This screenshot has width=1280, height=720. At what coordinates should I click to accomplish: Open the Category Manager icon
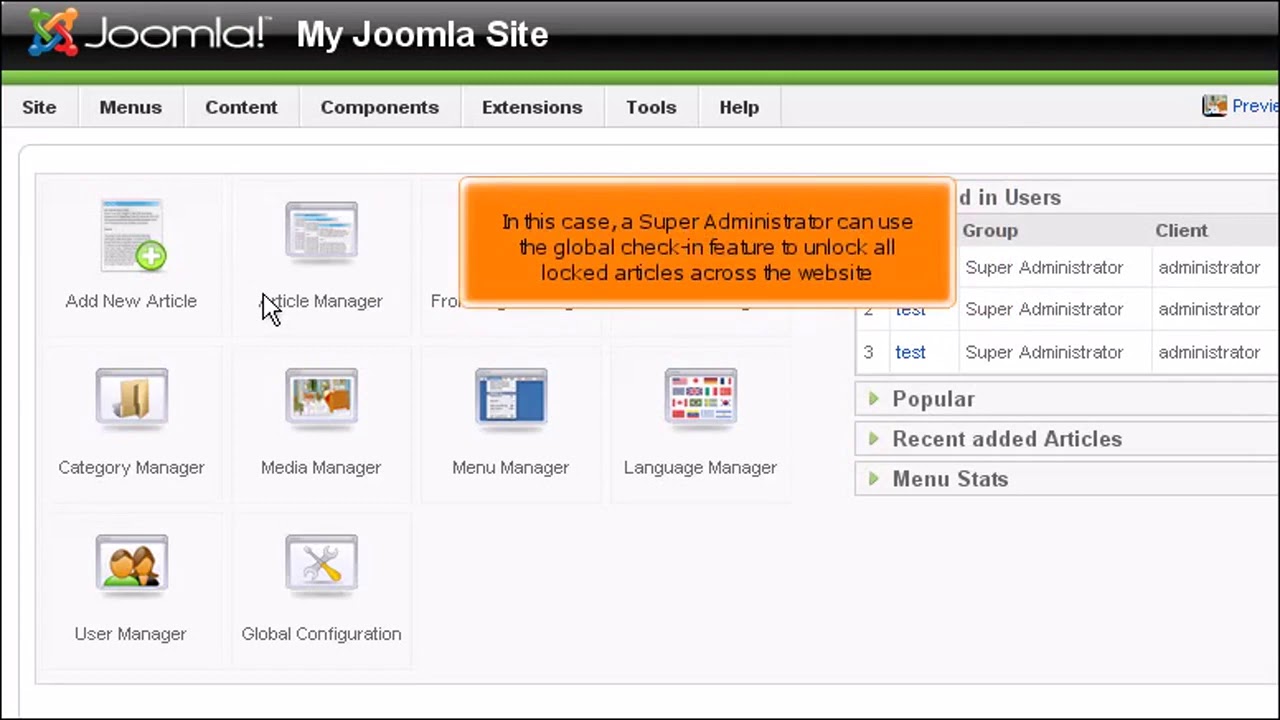[x=131, y=399]
